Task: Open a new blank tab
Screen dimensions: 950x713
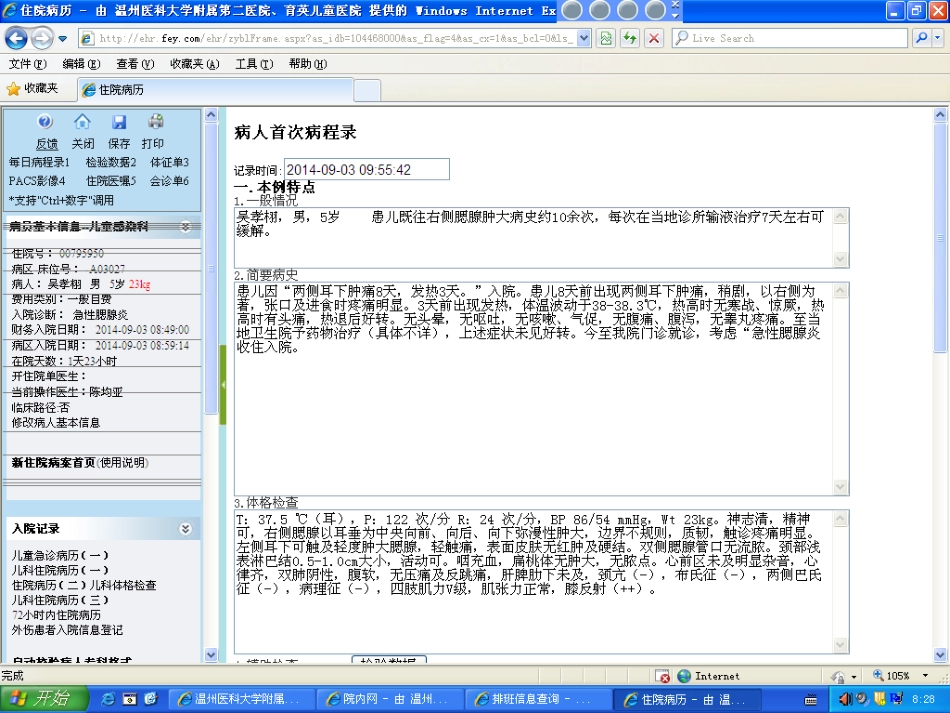Action: 367,90
